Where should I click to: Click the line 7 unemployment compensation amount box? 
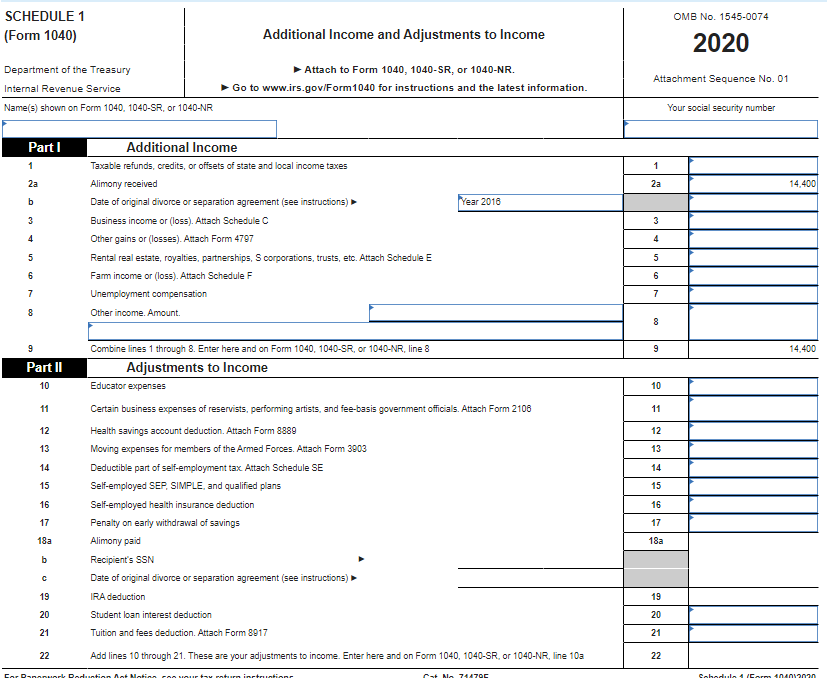[755, 293]
